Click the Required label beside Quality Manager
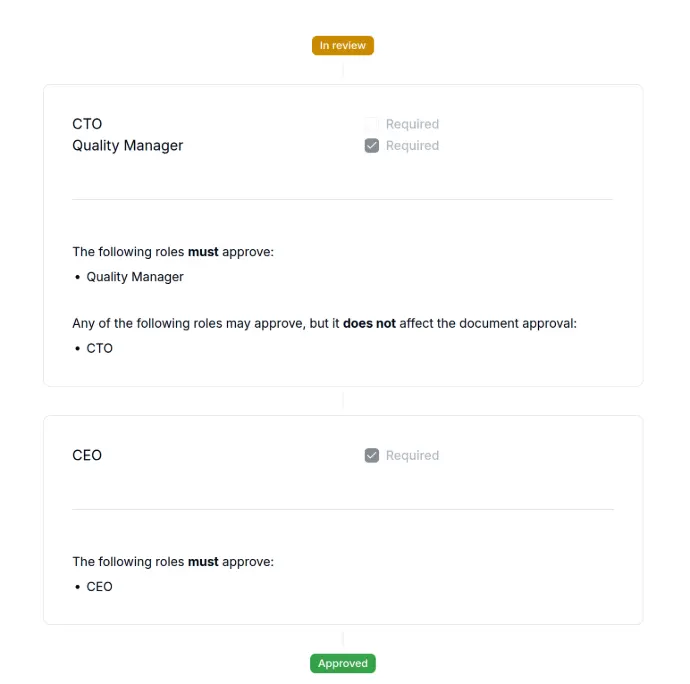Viewport: 690px width, 684px height. [x=412, y=146]
